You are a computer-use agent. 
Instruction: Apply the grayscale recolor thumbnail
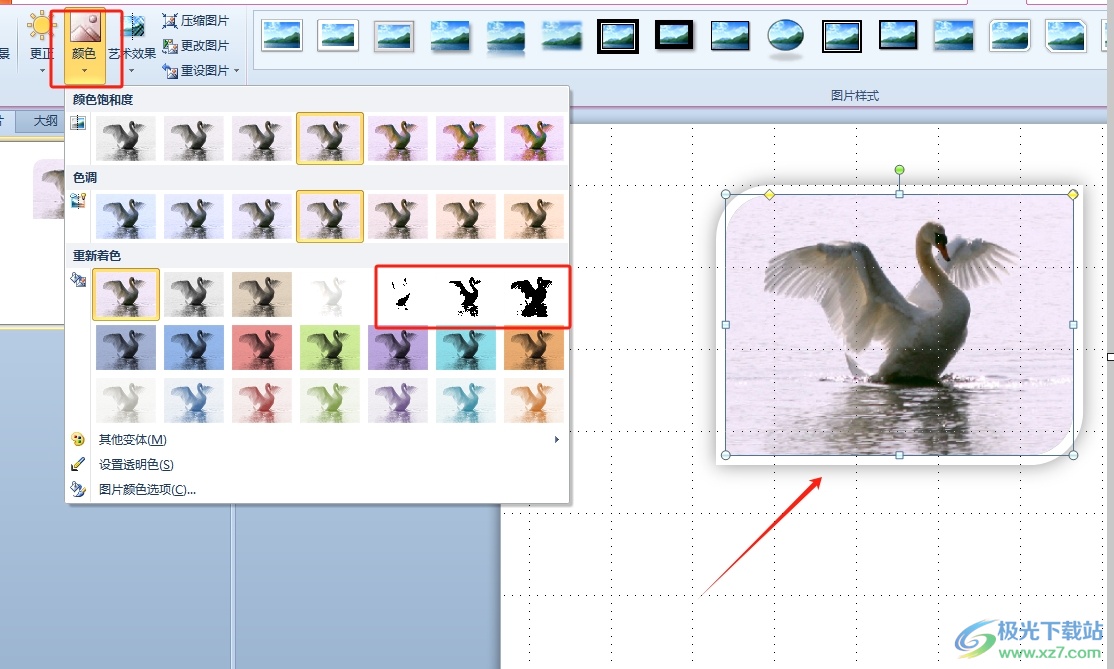(193, 294)
